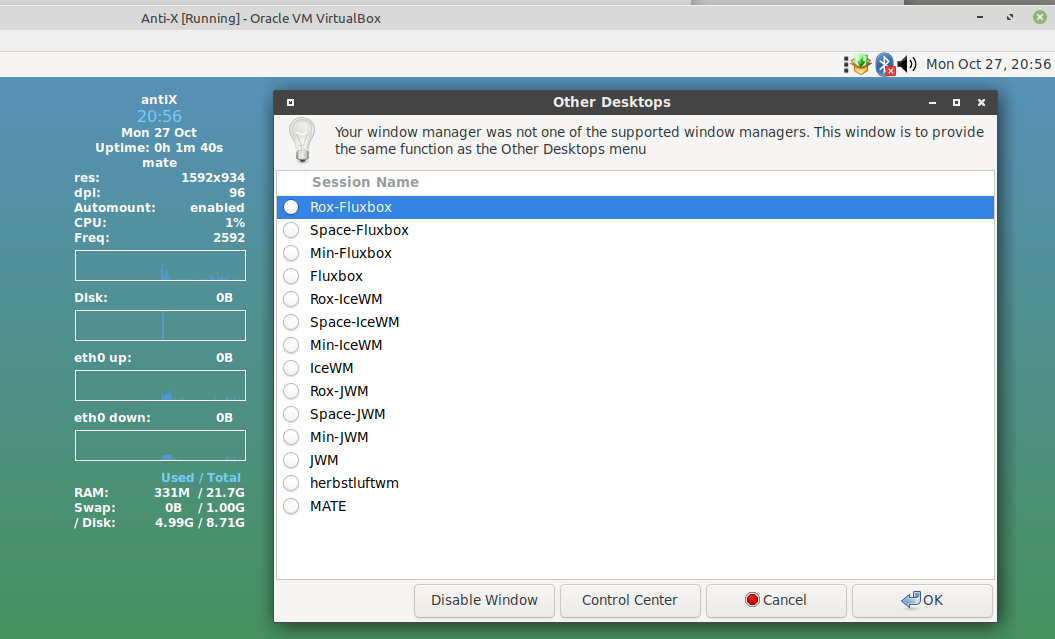Minimize the Other Desktops window

(932, 102)
